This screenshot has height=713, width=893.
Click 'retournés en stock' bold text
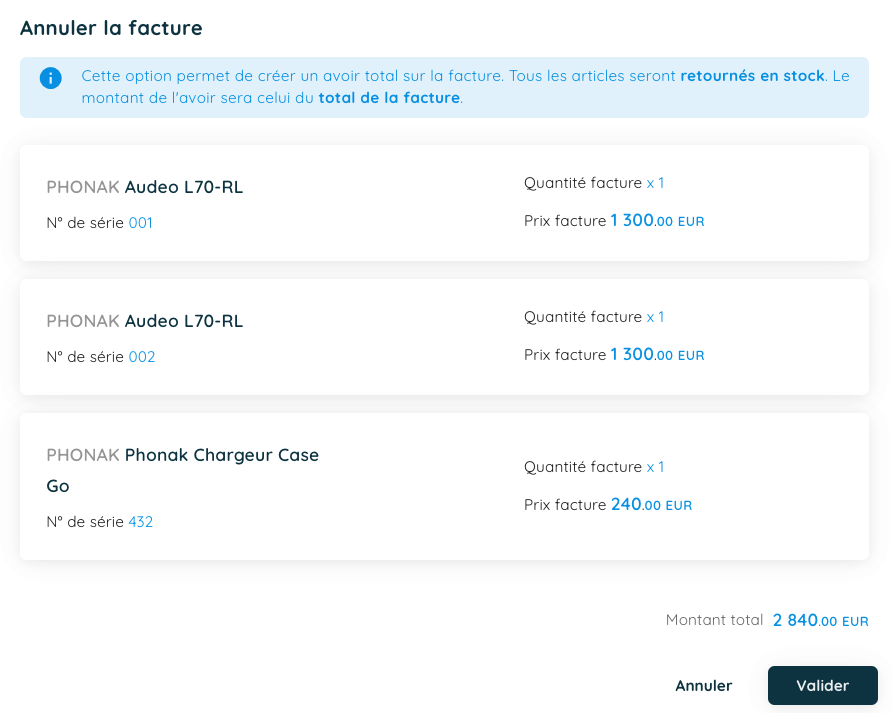(x=752, y=76)
